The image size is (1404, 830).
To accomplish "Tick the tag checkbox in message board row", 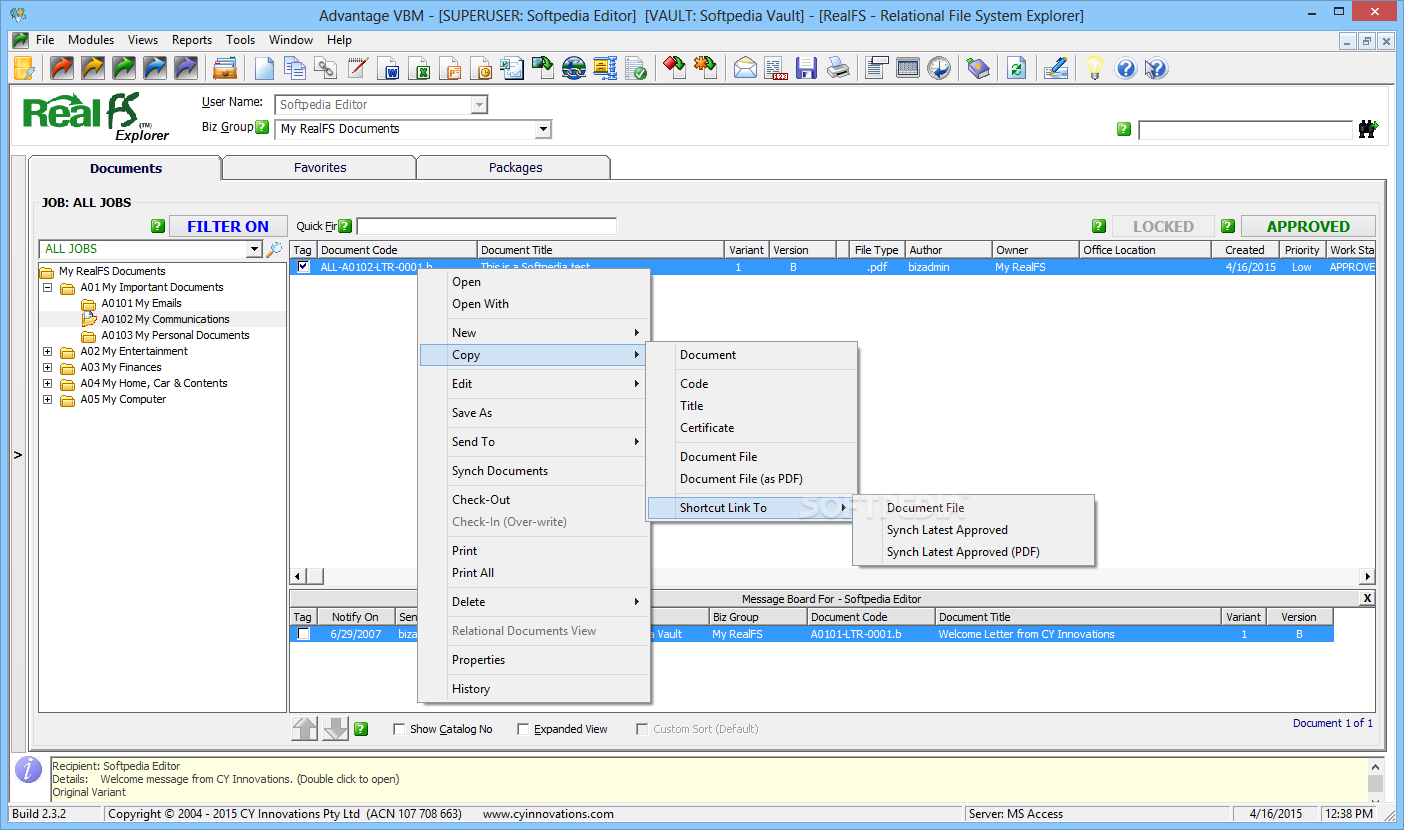I will tap(303, 634).
